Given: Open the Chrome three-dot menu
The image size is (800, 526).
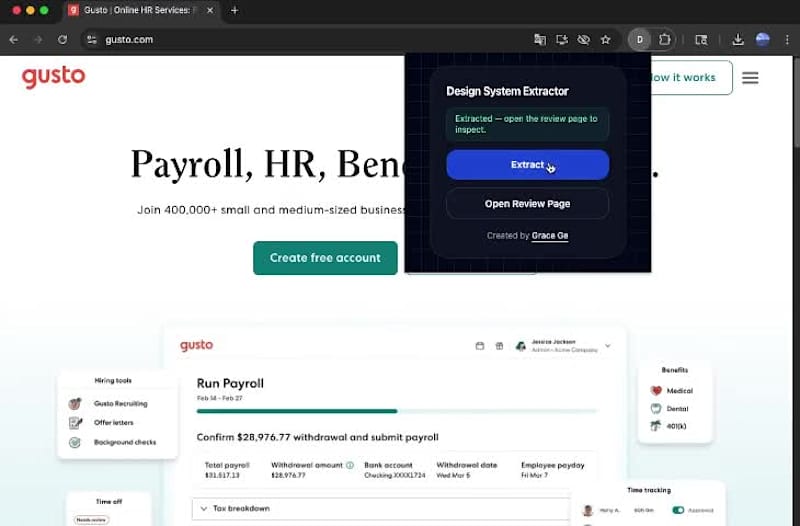Looking at the screenshot, I should [x=787, y=40].
